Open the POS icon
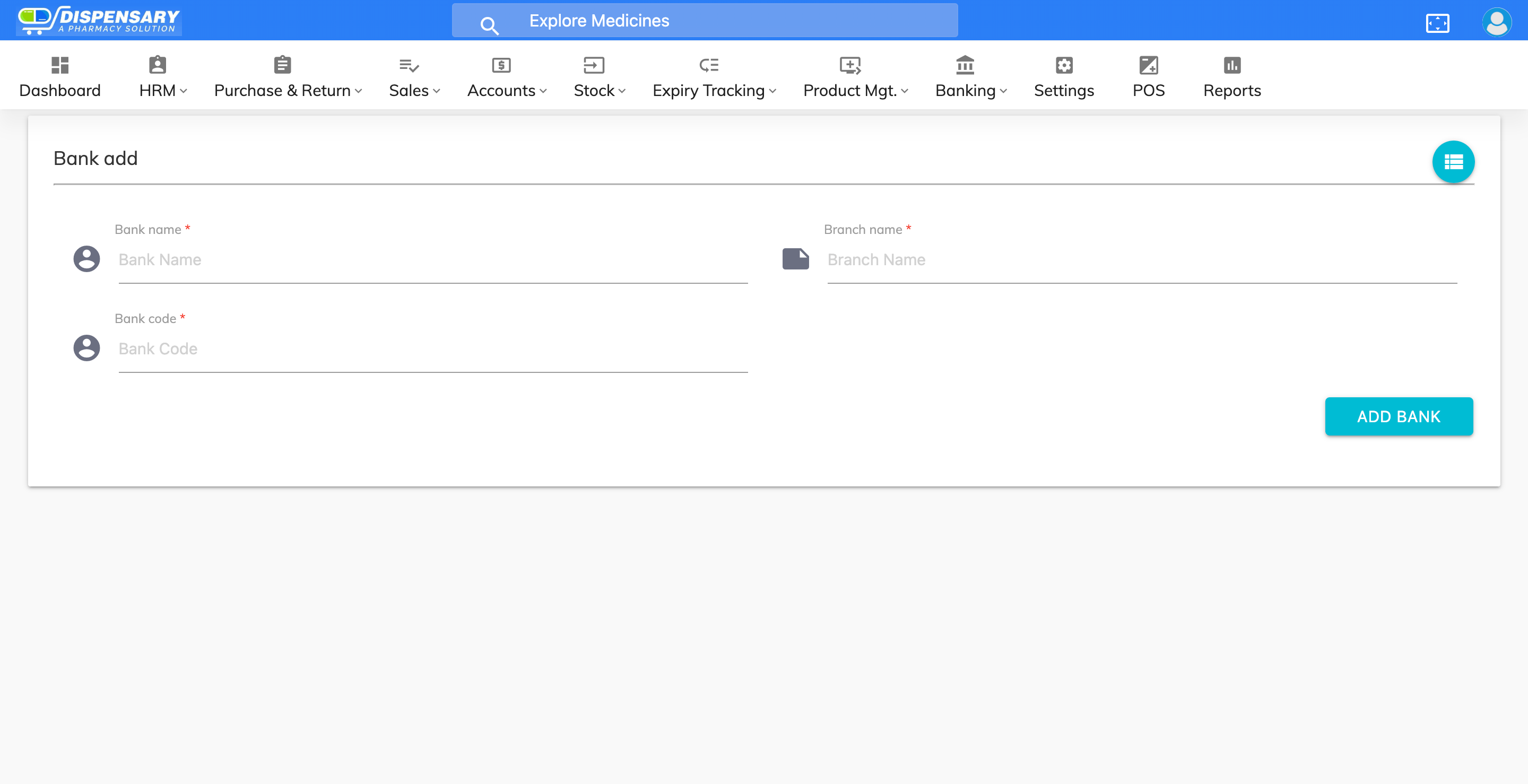1528x784 pixels. pos(1148,65)
